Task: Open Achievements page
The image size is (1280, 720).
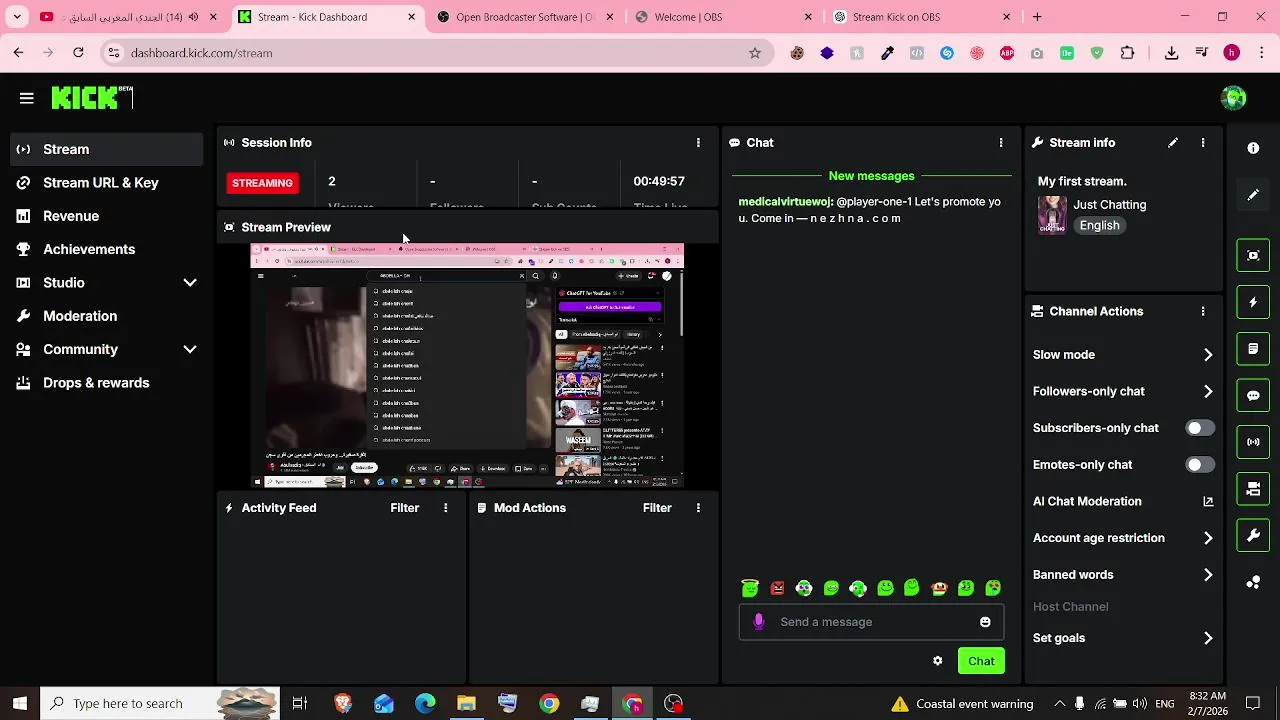Action: pyautogui.click(x=106, y=249)
